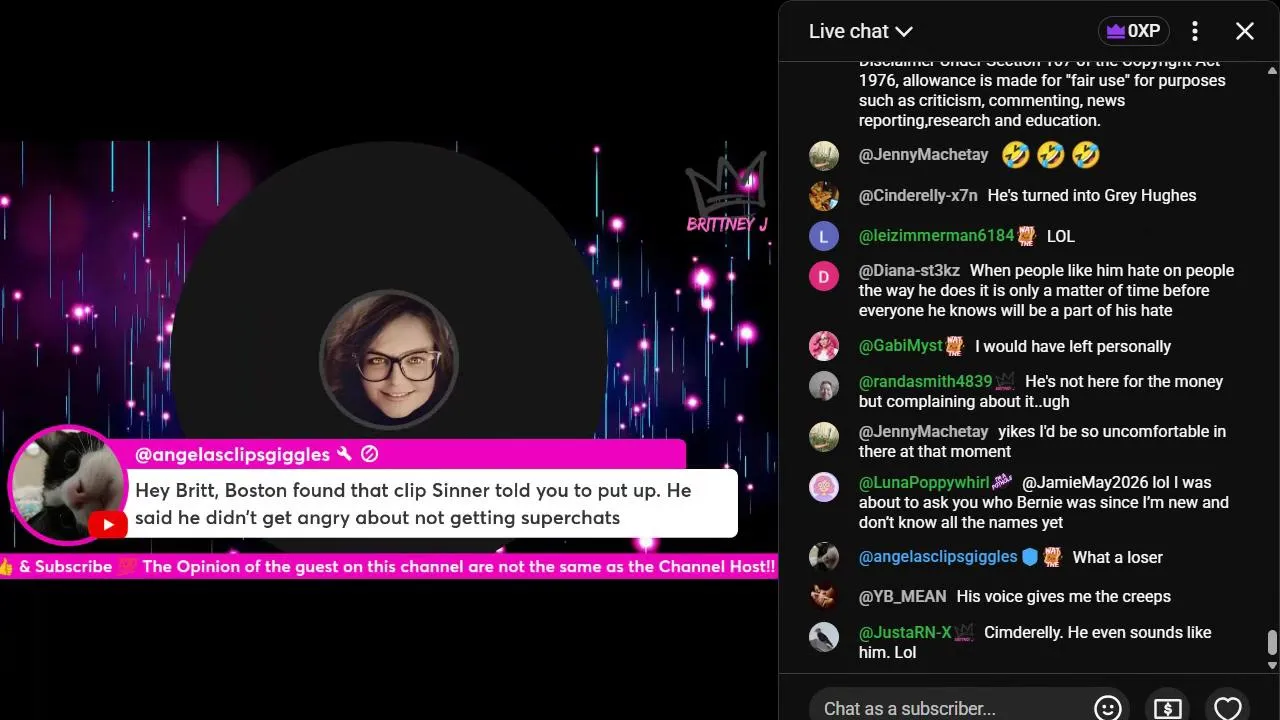This screenshot has width=1280, height=720.
Task: Click the host profile picture in video
Action: coord(388,360)
